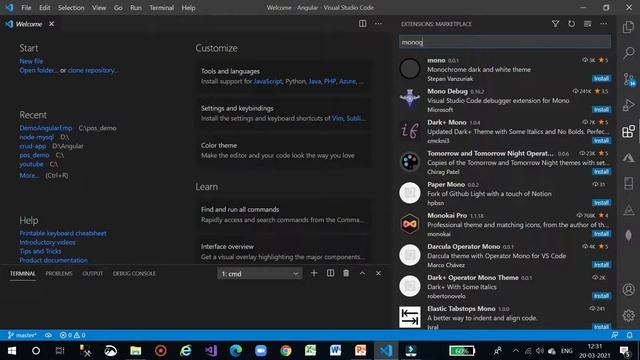Install the Monokai Pro extension
640x360 pixels.
point(601,233)
